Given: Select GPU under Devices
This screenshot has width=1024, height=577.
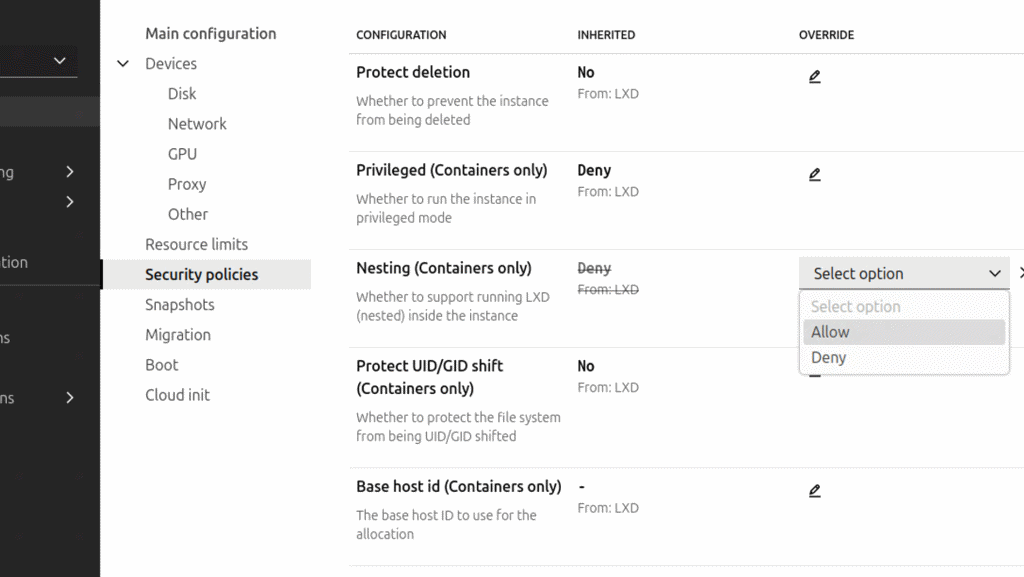Looking at the screenshot, I should click(x=182, y=154).
